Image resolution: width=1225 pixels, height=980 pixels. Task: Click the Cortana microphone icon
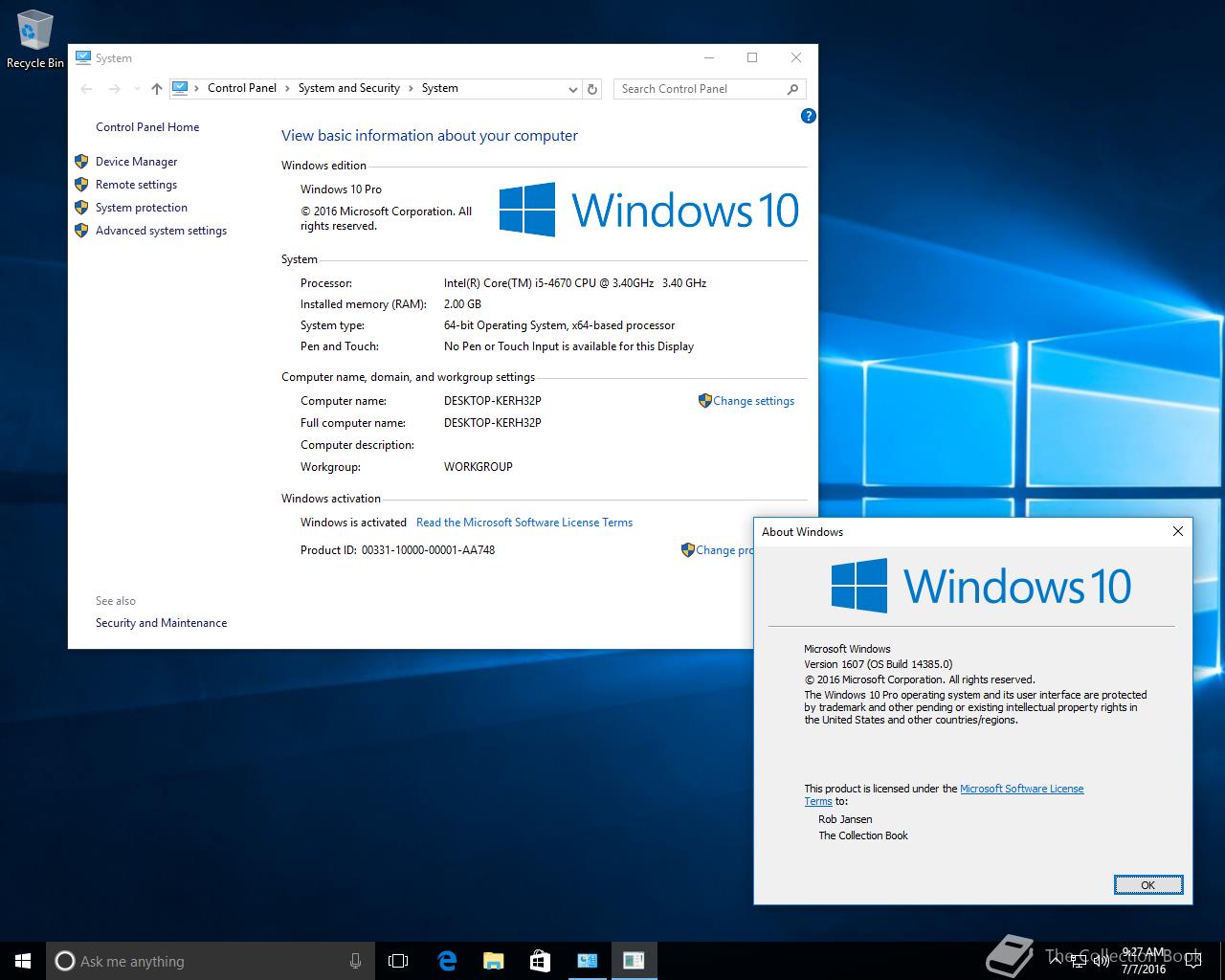355,961
